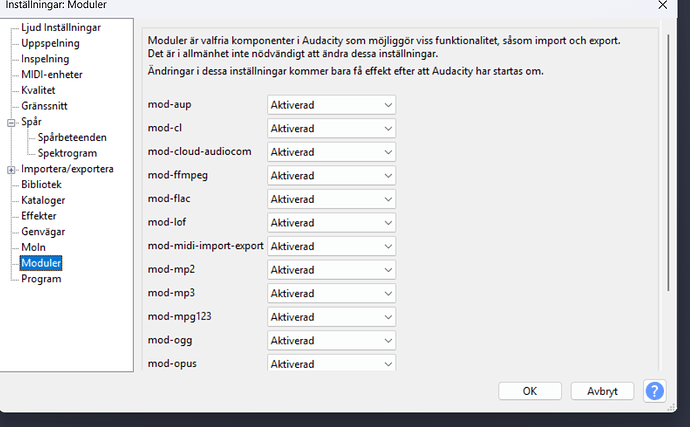Screen dimensions: 690x427
Task: Open the mod-mp3 status dropdown
Action: click(x=331, y=293)
